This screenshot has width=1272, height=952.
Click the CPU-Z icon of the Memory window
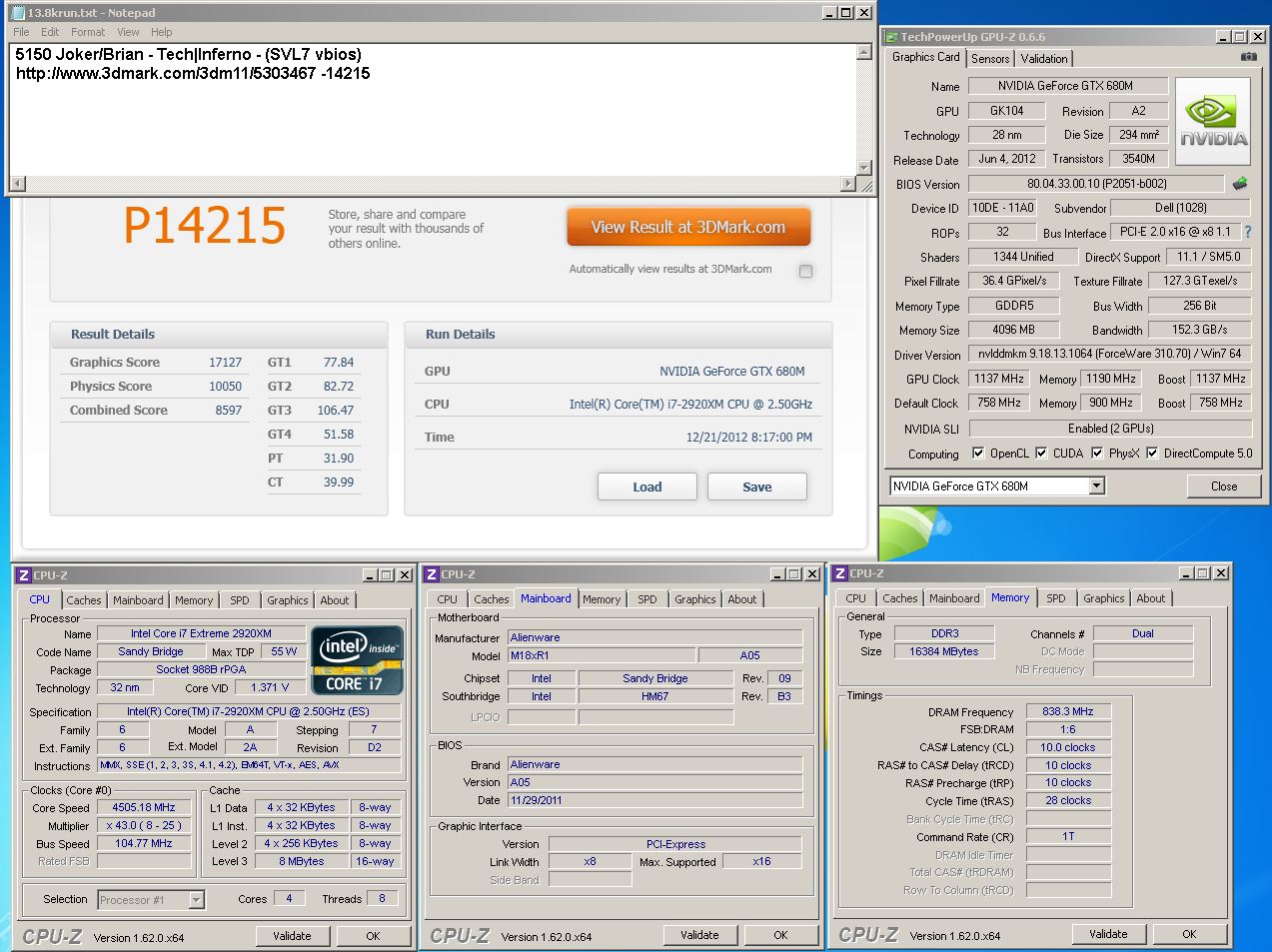tap(840, 573)
